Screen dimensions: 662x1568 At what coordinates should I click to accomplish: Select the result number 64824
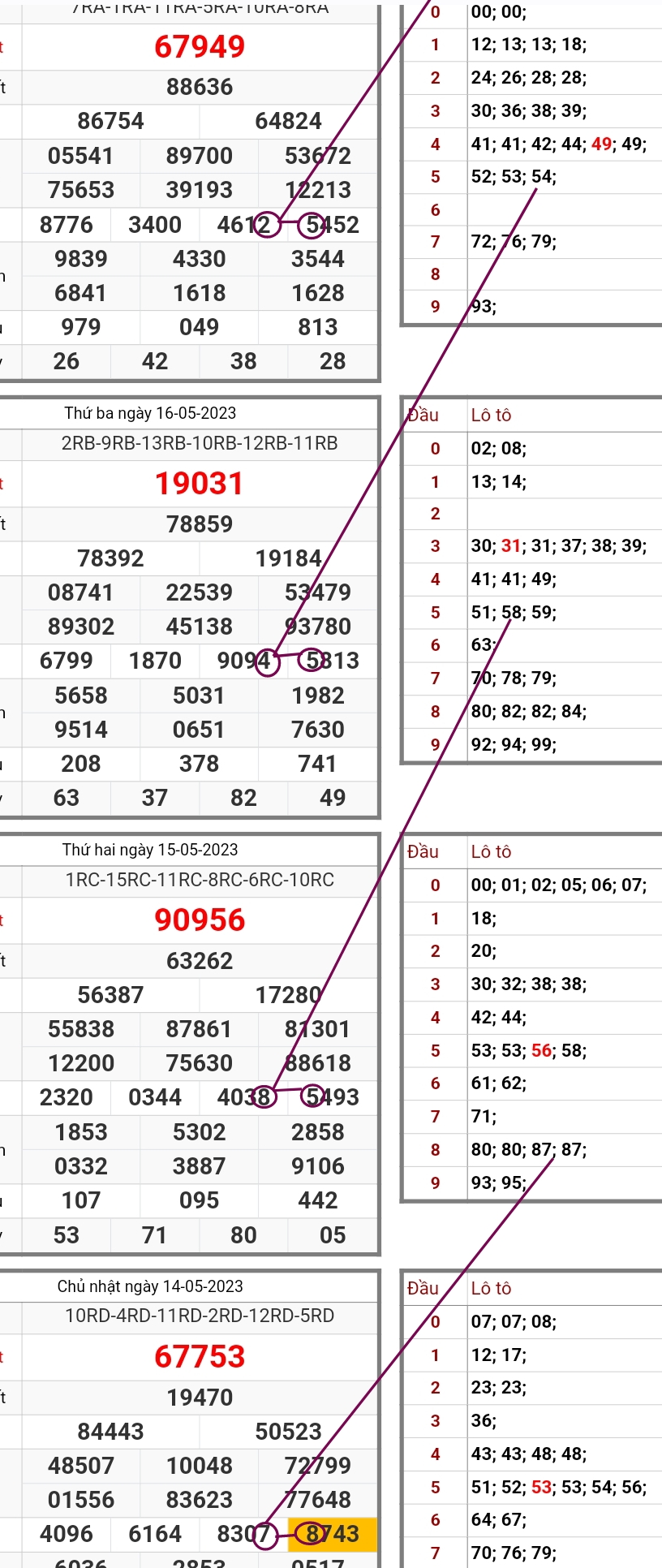(x=289, y=121)
